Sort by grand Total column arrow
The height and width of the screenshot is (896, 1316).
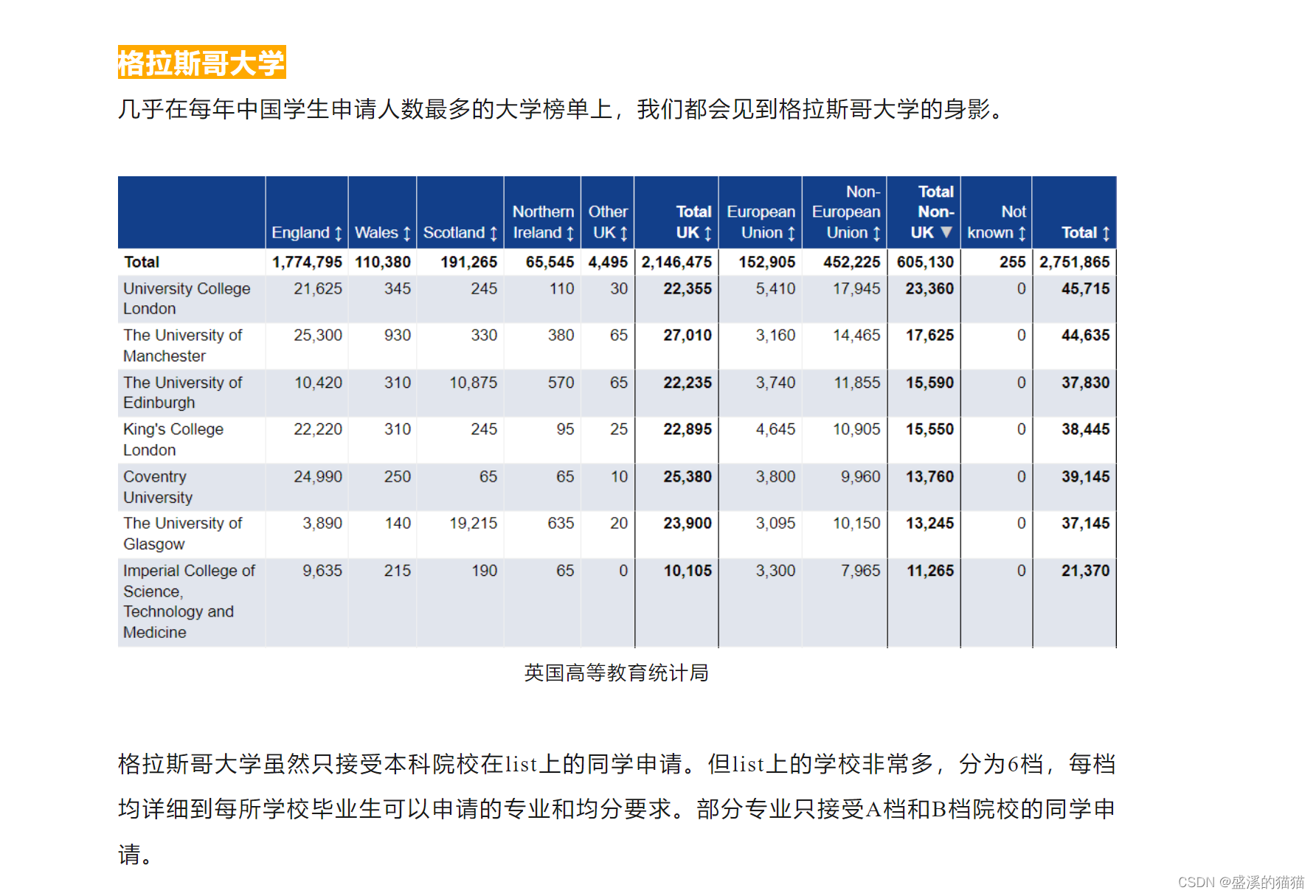click(x=1106, y=234)
